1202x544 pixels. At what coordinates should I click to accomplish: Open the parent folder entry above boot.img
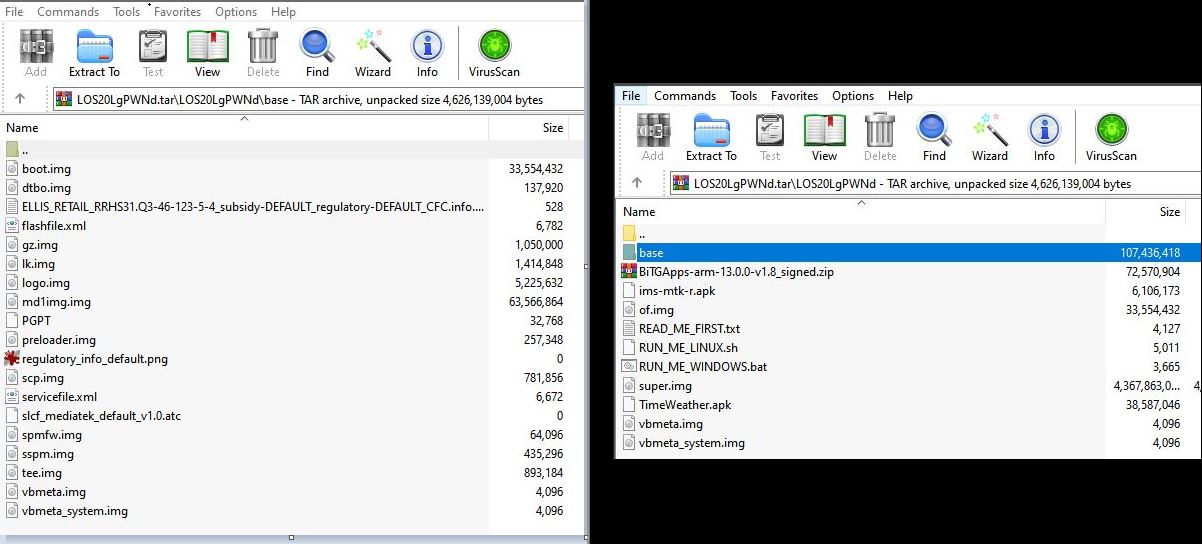coord(24,150)
